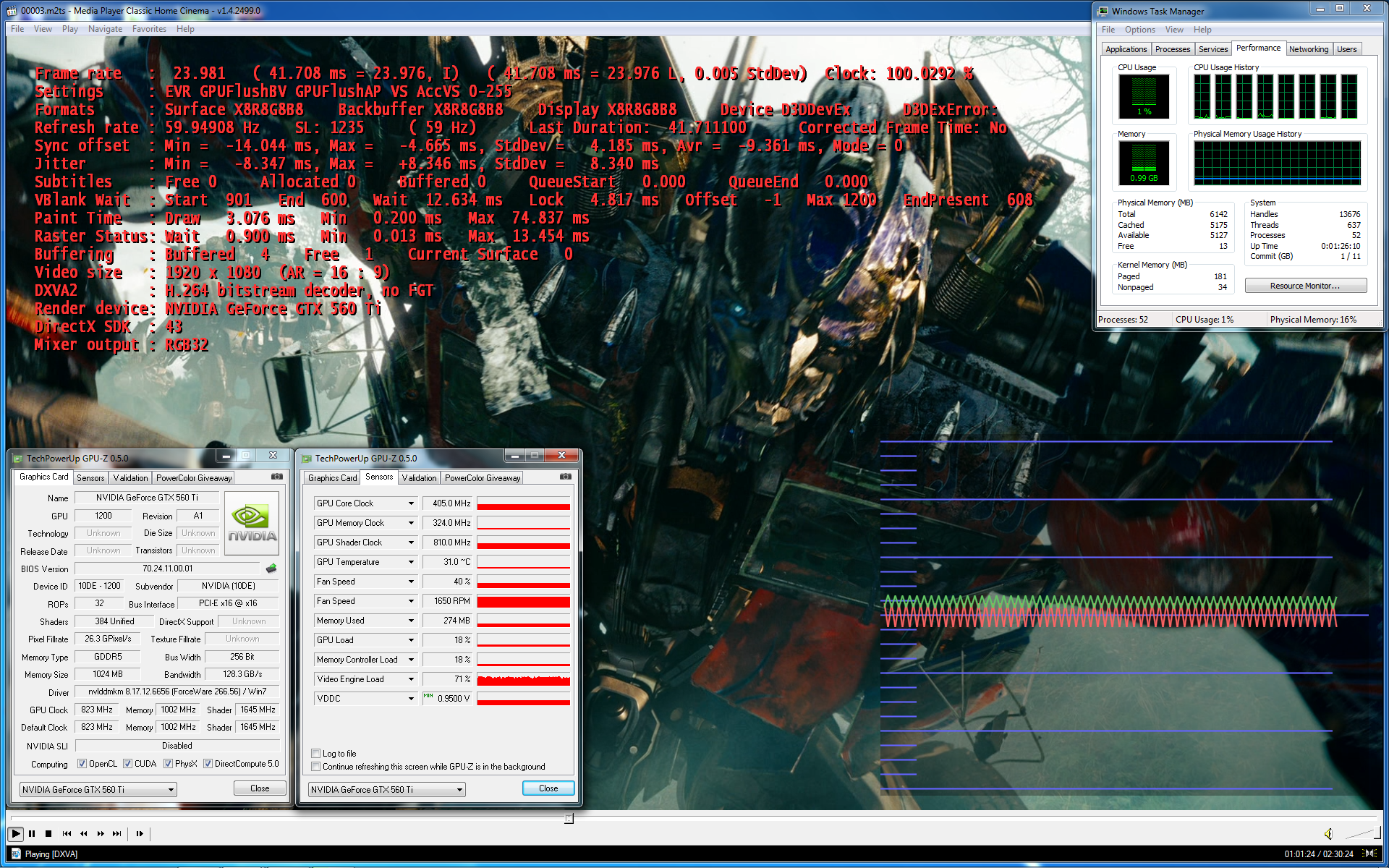The height and width of the screenshot is (868, 1389).
Task: Mute audio with the speaker icon
Action: tap(1328, 834)
